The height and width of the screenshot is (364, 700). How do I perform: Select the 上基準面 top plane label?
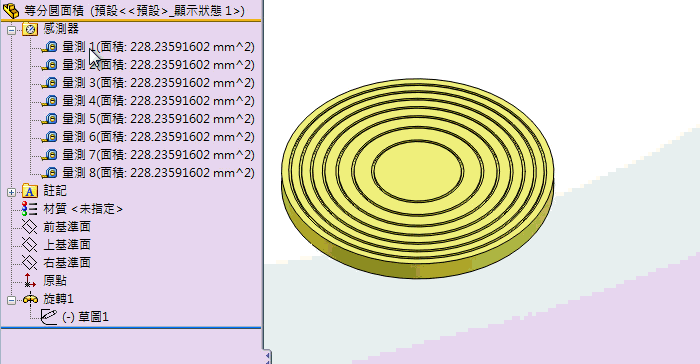point(67,245)
